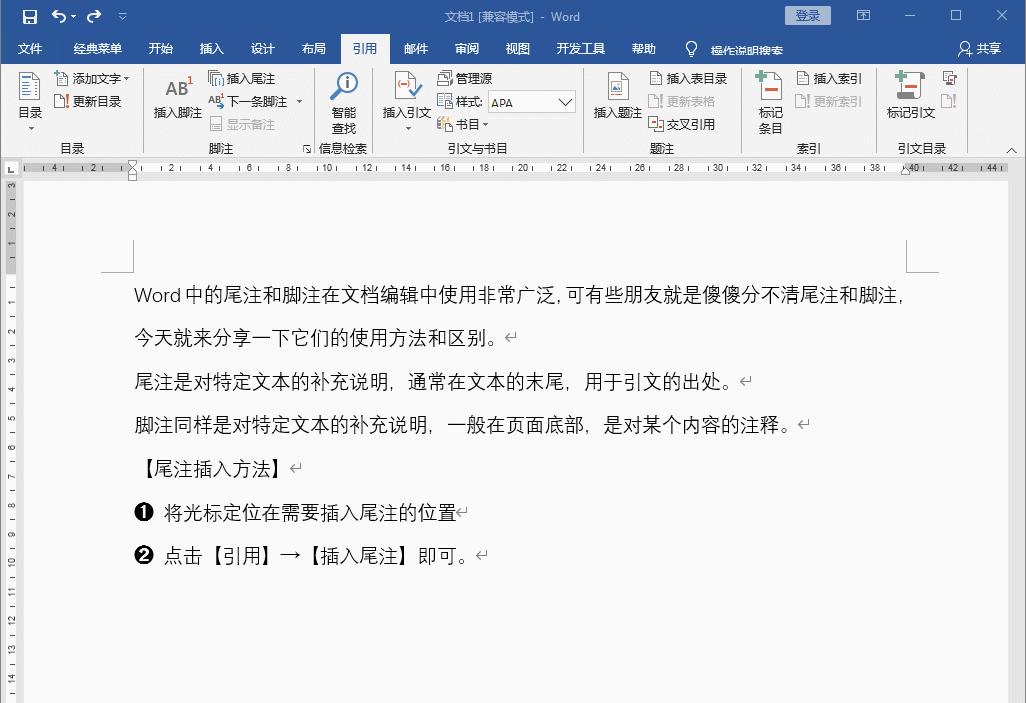
Task: Save the document with the floppy icon
Action: (29, 16)
